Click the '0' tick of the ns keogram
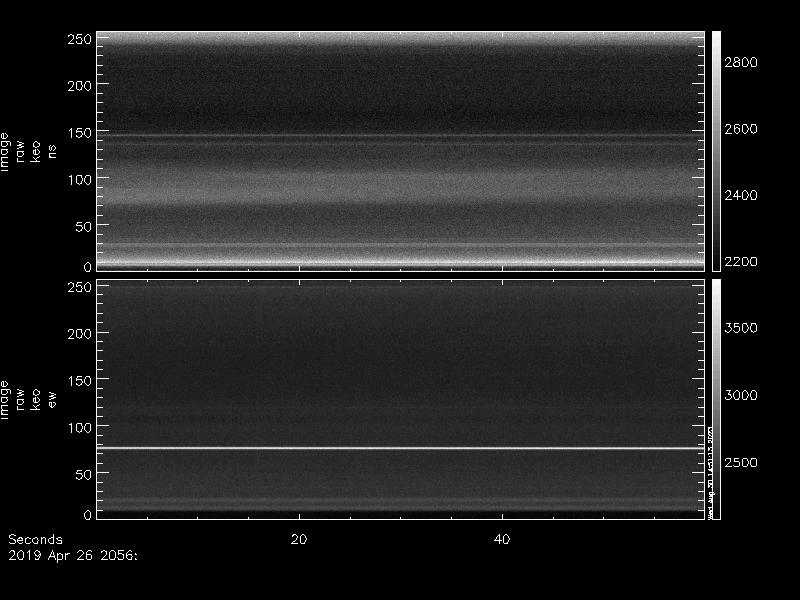 coord(87,266)
